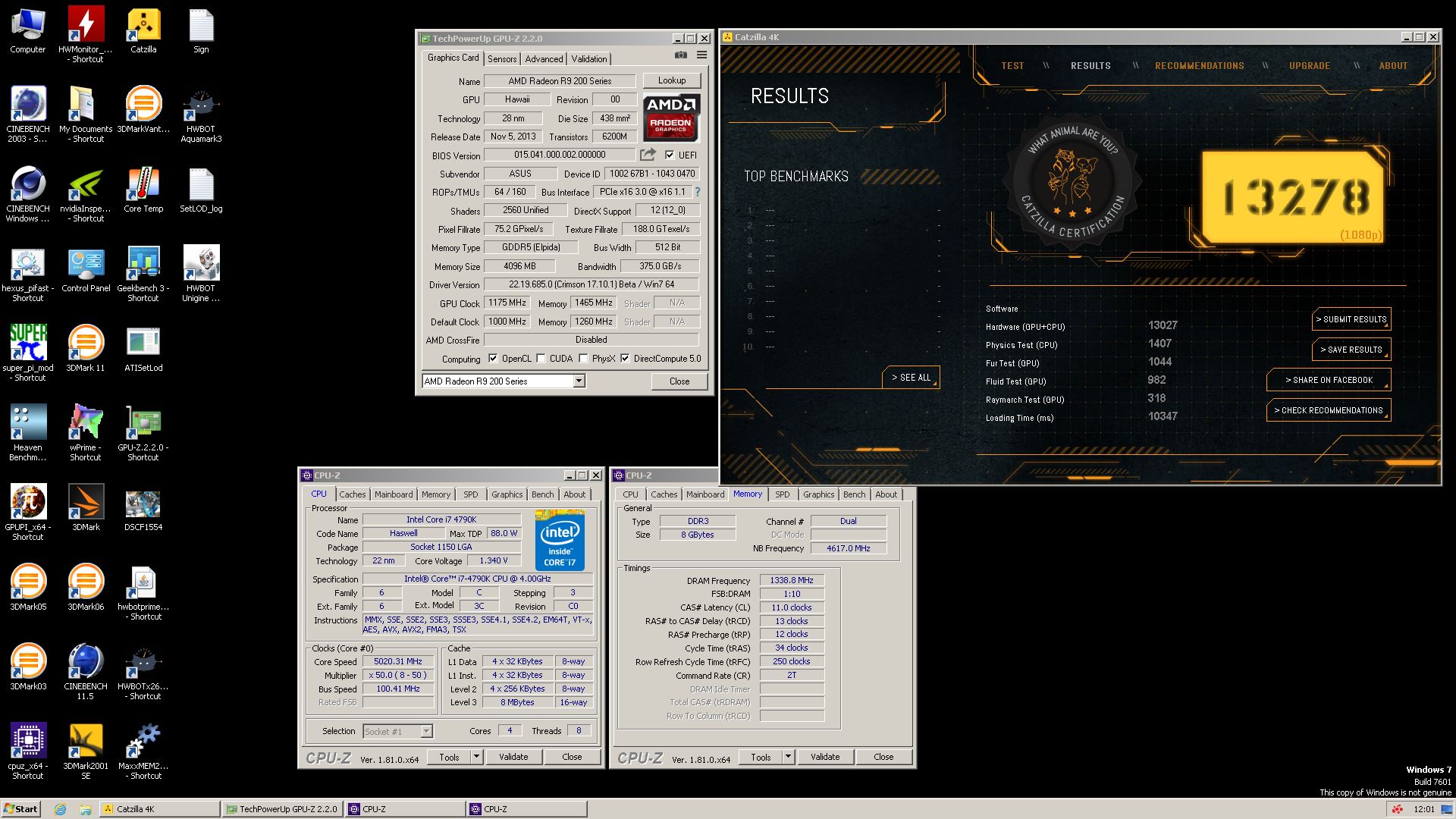Click the Start button
The width and height of the screenshot is (1456, 819).
(x=20, y=809)
